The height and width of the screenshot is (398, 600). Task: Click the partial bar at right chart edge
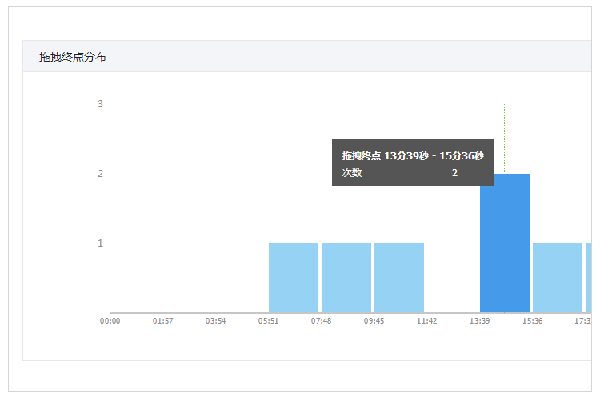pos(589,277)
